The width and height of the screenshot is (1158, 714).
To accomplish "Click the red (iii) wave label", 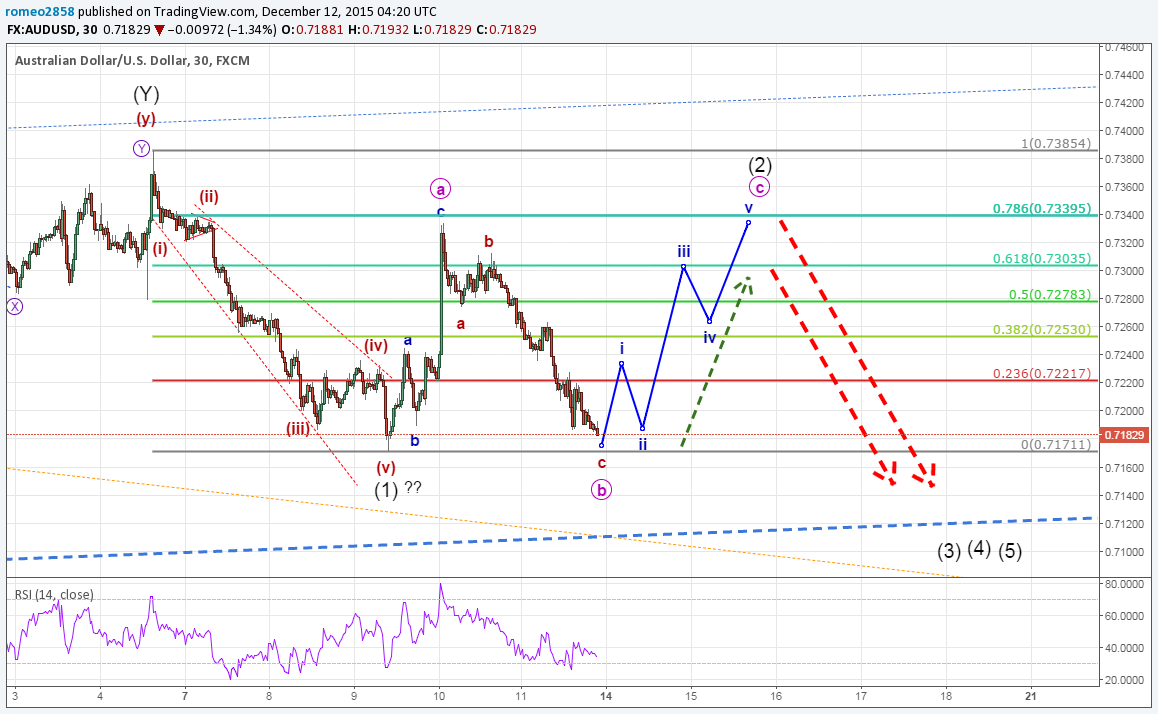I will [x=298, y=428].
